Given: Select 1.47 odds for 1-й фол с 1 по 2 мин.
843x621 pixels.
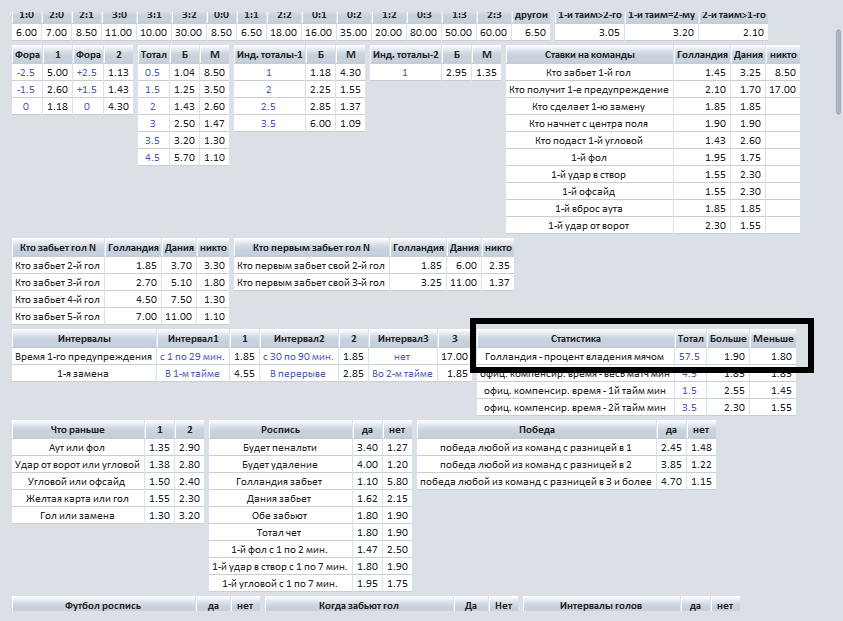Looking at the screenshot, I should [367, 550].
